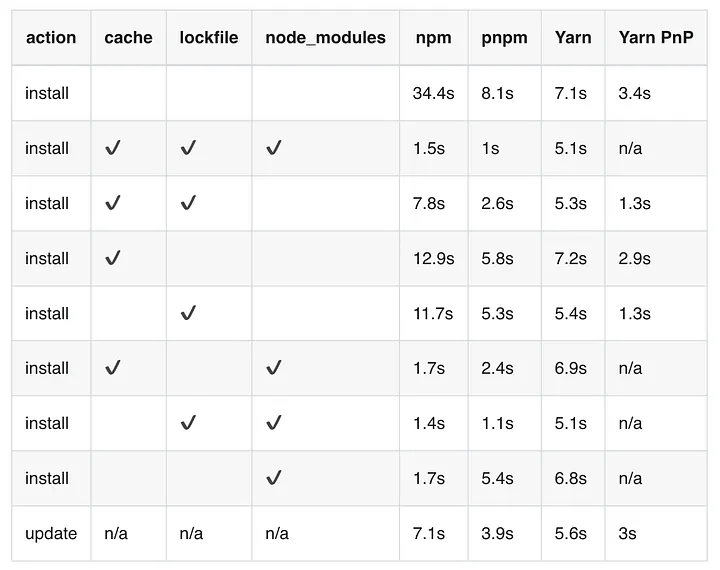
Task: Click the node_modules checkmark in the 2.4s pnpm row
Action: [x=274, y=367]
